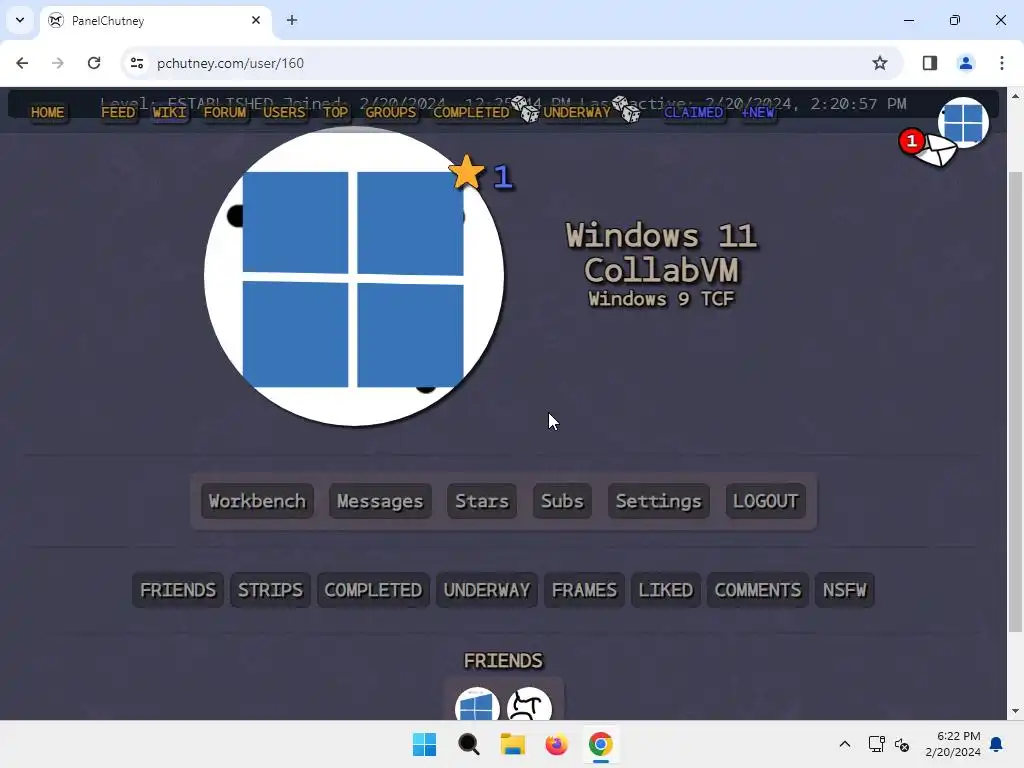Click Chrome icon in taskbar
Screen dimensions: 1024x768
pyautogui.click(x=600, y=744)
